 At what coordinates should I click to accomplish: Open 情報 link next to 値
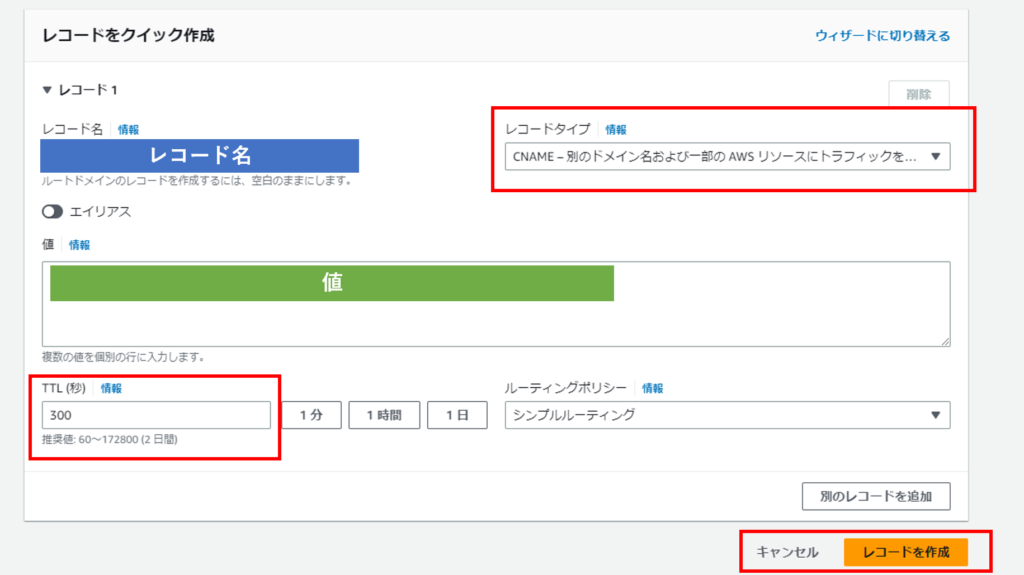pyautogui.click(x=79, y=245)
